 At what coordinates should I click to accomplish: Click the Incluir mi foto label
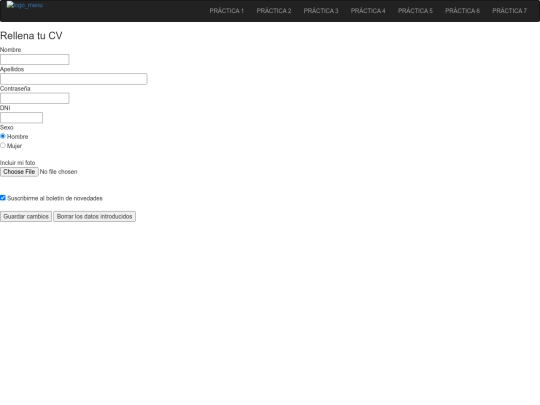tap(18, 163)
